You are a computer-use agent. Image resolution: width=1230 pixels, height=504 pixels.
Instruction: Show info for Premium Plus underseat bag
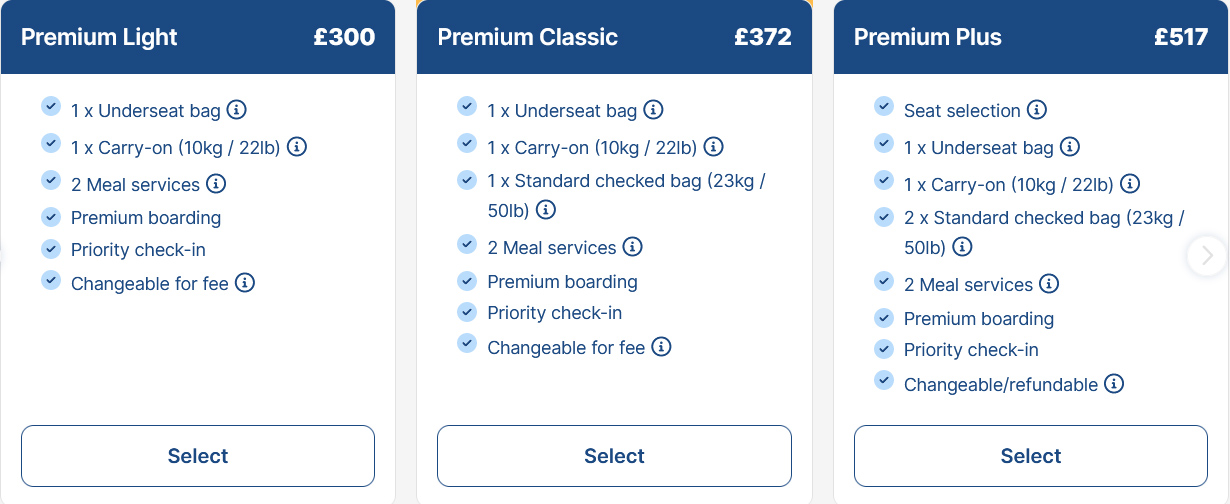(1070, 147)
